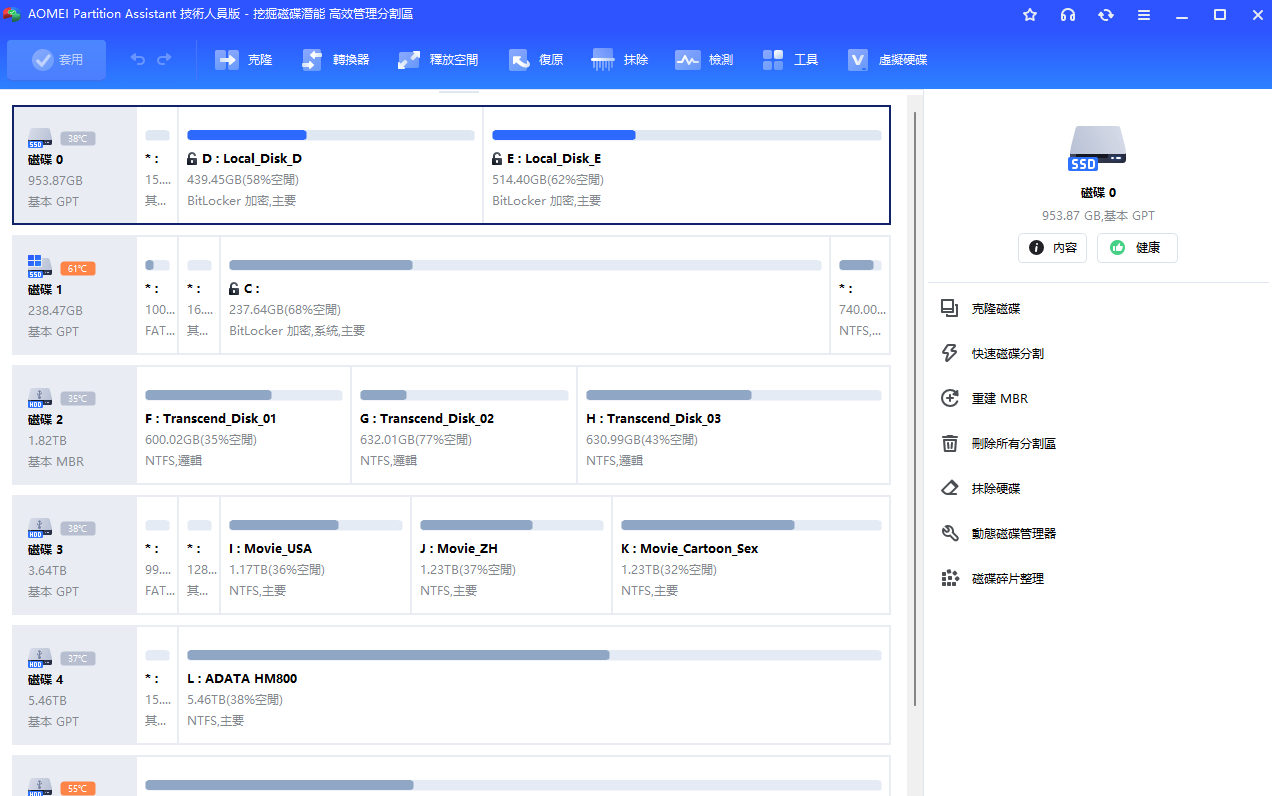Select 快速磁碟分割 quick partition option
The width and height of the screenshot is (1272, 796).
(x=1008, y=354)
